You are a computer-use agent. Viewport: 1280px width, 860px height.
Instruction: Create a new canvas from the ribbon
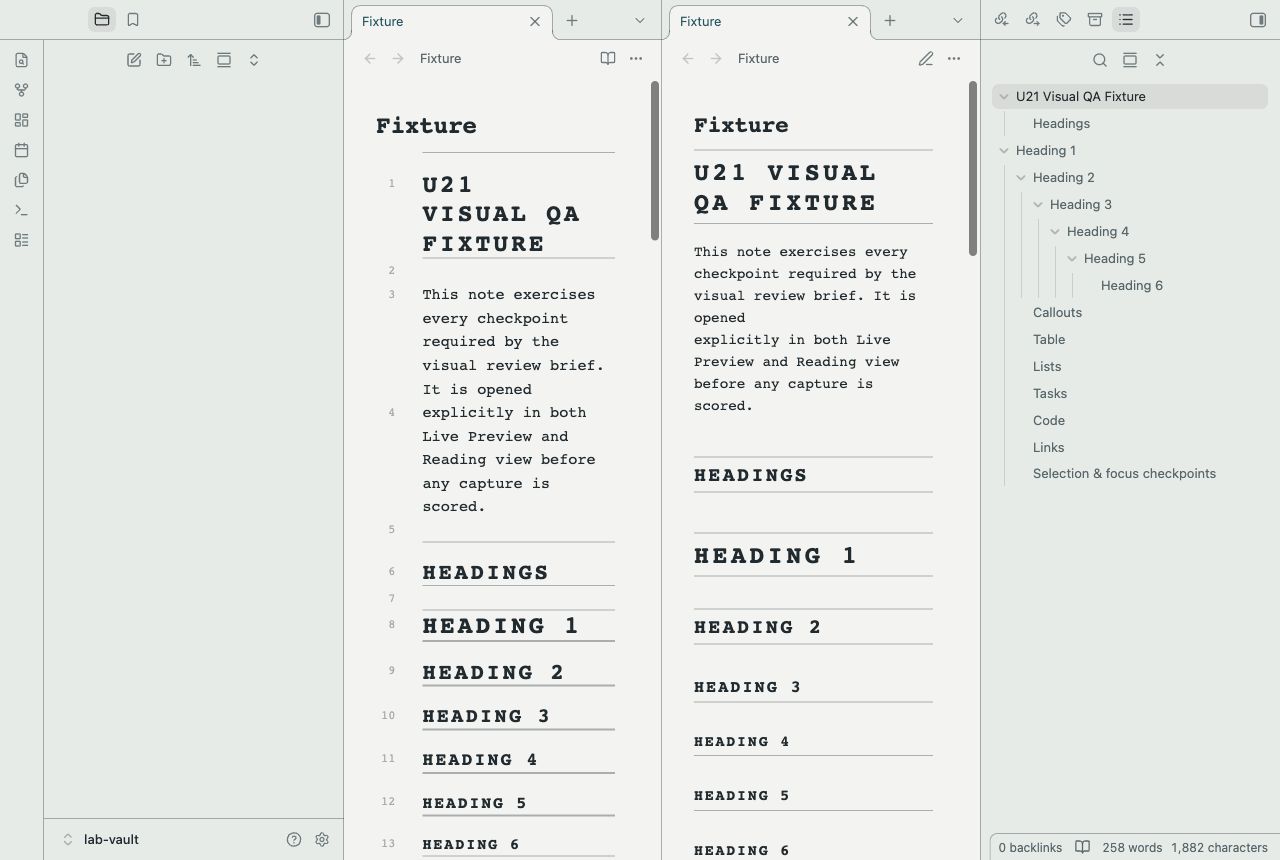coord(21,120)
